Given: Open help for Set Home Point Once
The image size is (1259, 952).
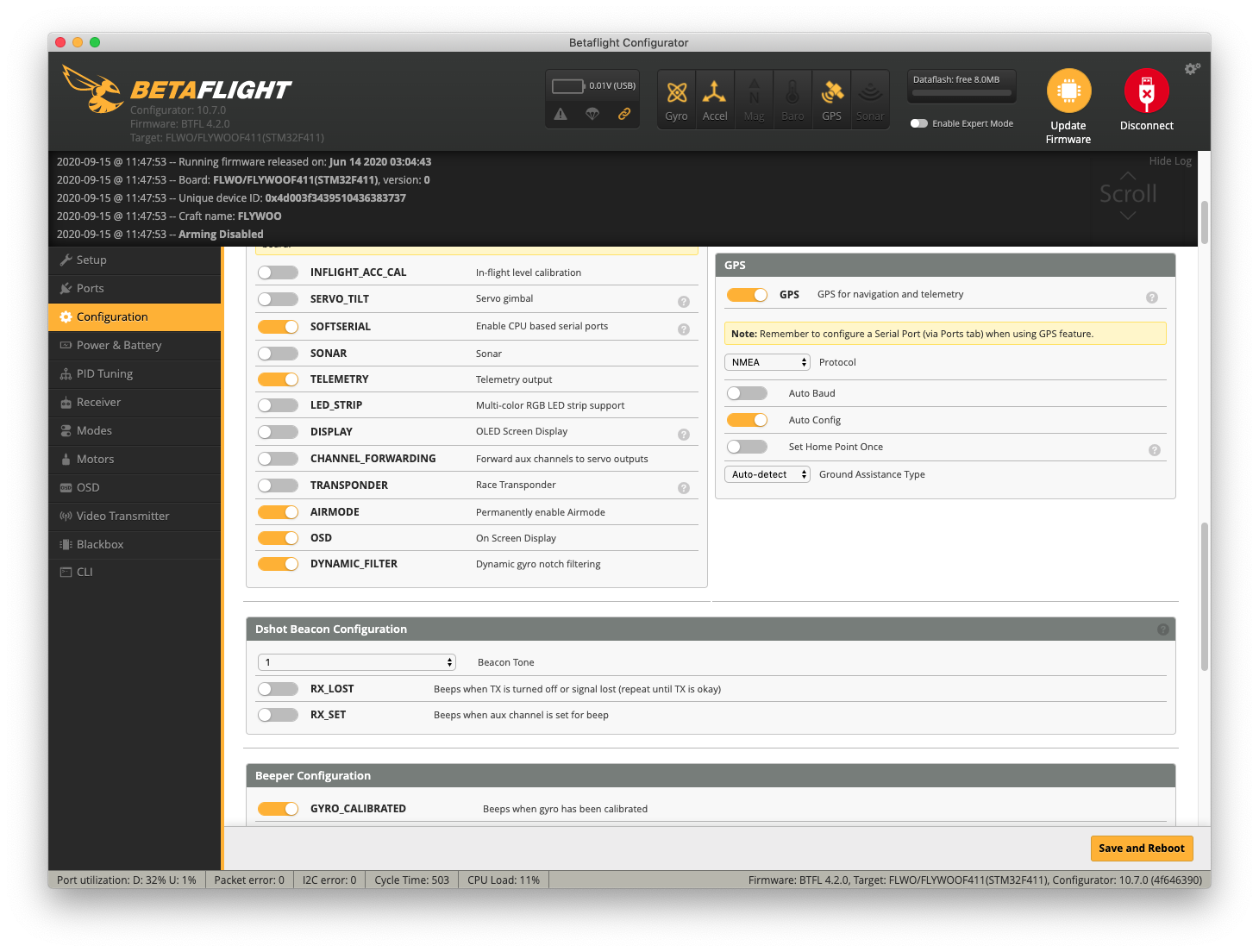Looking at the screenshot, I should click(x=1155, y=450).
